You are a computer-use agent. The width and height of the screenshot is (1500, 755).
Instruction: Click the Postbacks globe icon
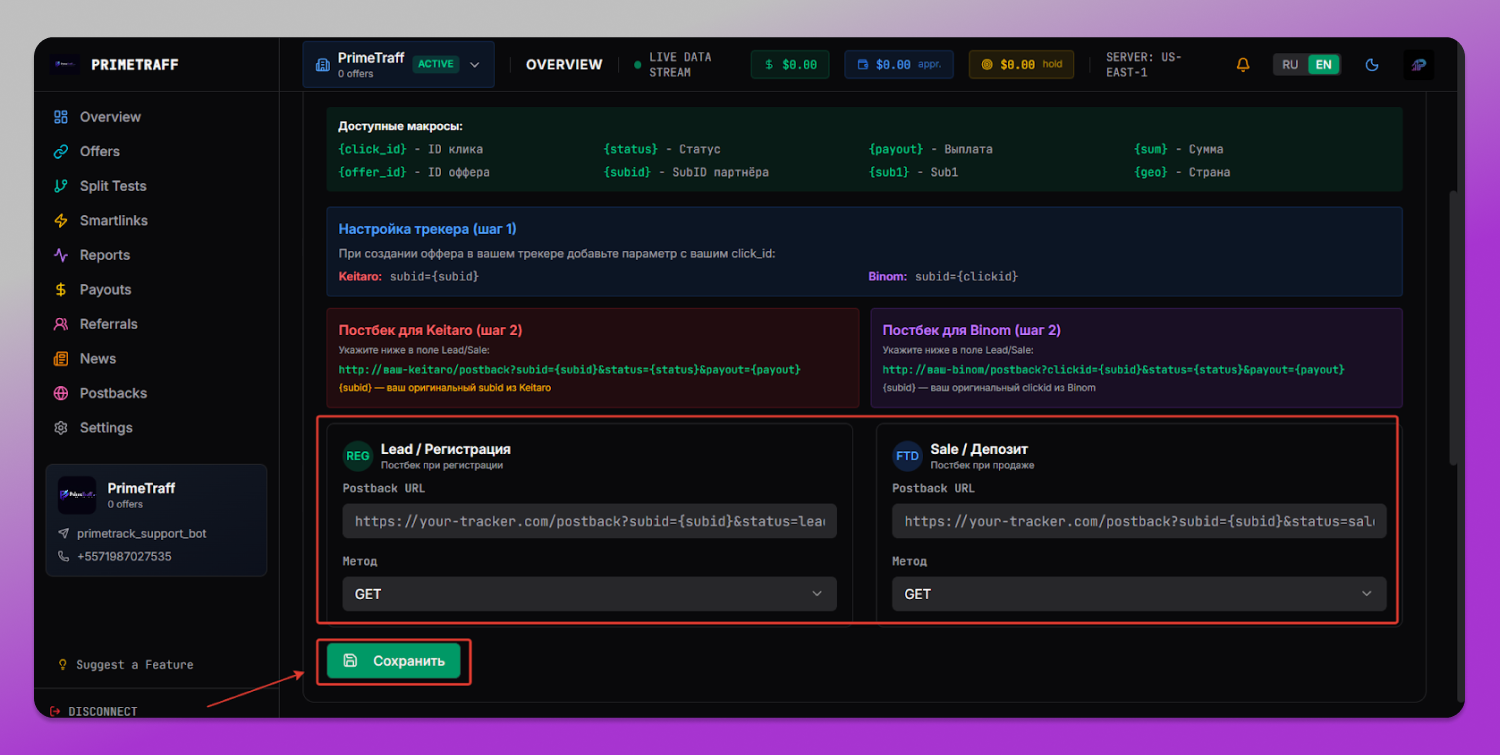coord(61,393)
